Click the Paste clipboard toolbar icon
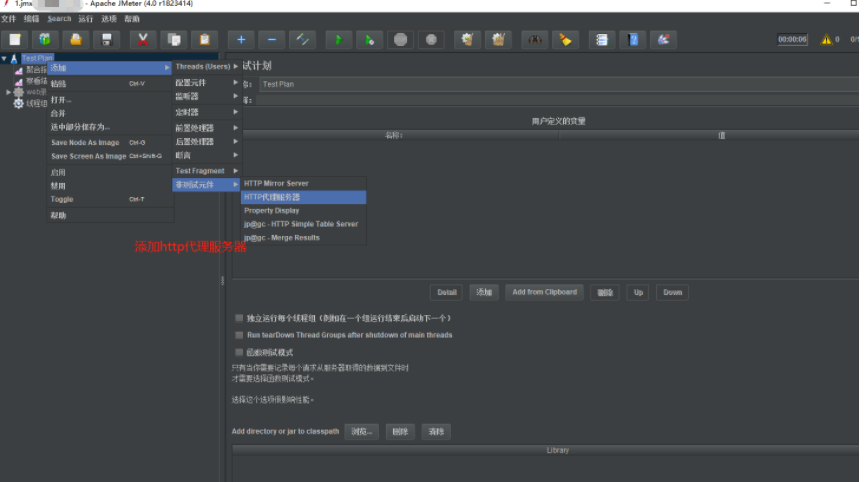The height and width of the screenshot is (482, 864). pos(204,40)
